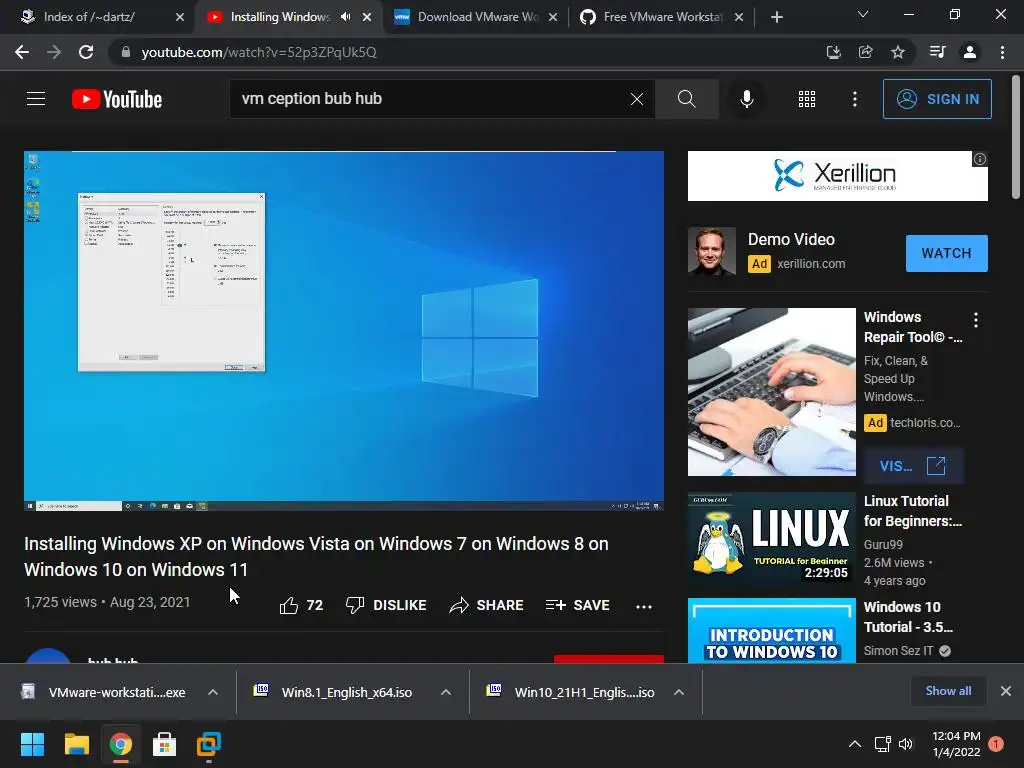Open File Explorer from the taskbar
1024x768 pixels.
coord(76,744)
